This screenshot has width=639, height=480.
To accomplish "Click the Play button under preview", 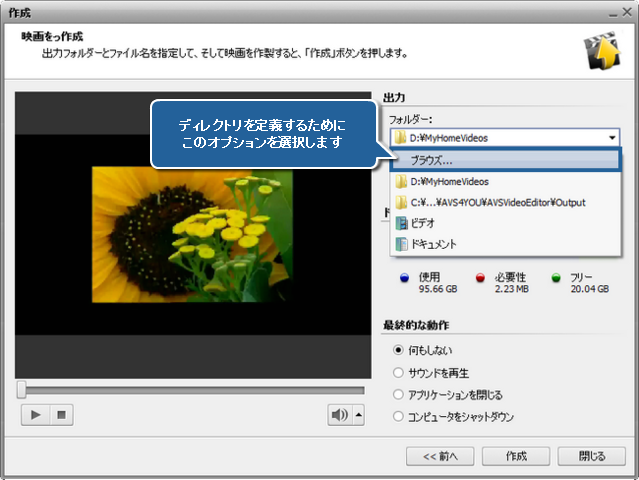I will 36,415.
